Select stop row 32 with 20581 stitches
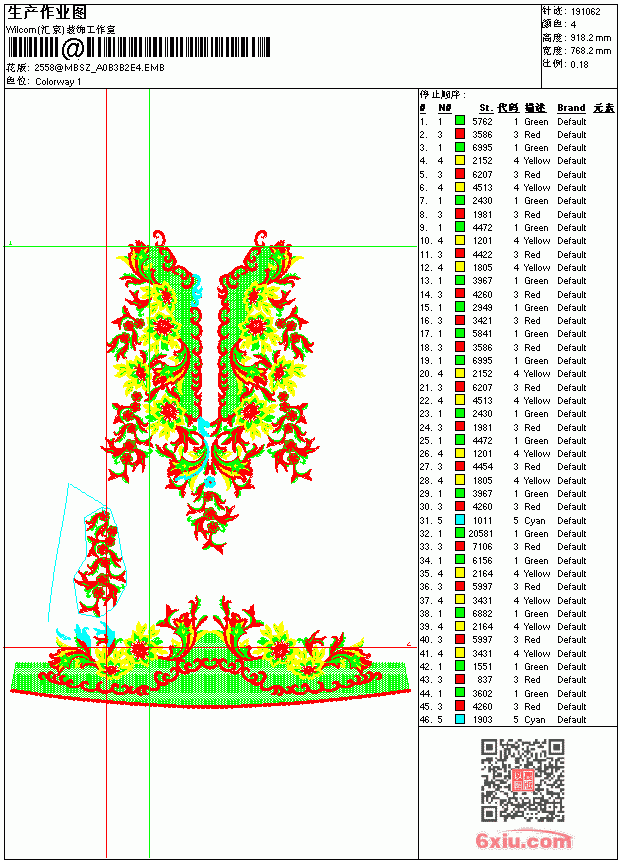 [517, 533]
